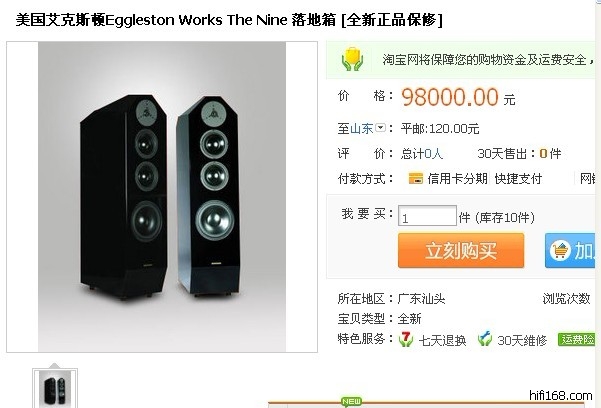Click the 30天维修 repair service link

(522, 340)
